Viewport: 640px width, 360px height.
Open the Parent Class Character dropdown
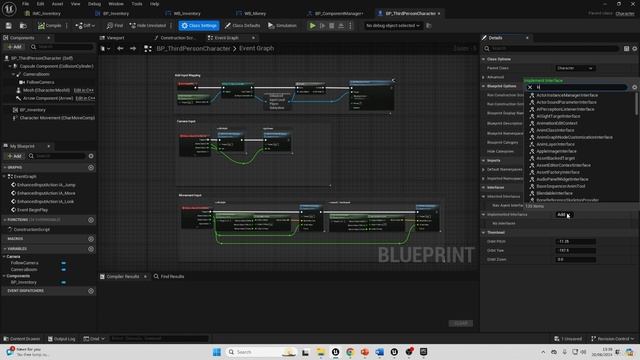[x=575, y=68]
